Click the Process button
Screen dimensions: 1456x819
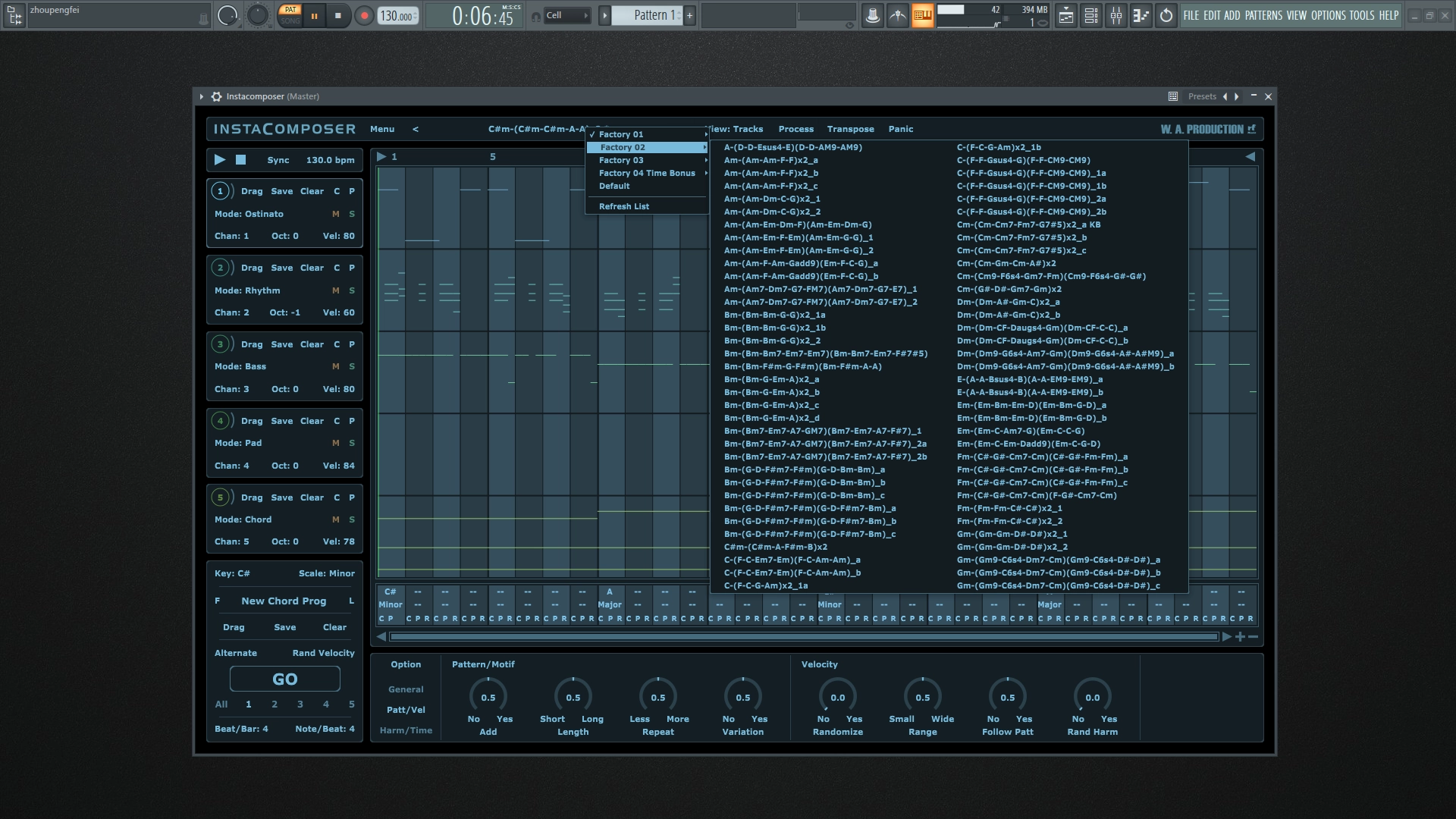pos(796,129)
